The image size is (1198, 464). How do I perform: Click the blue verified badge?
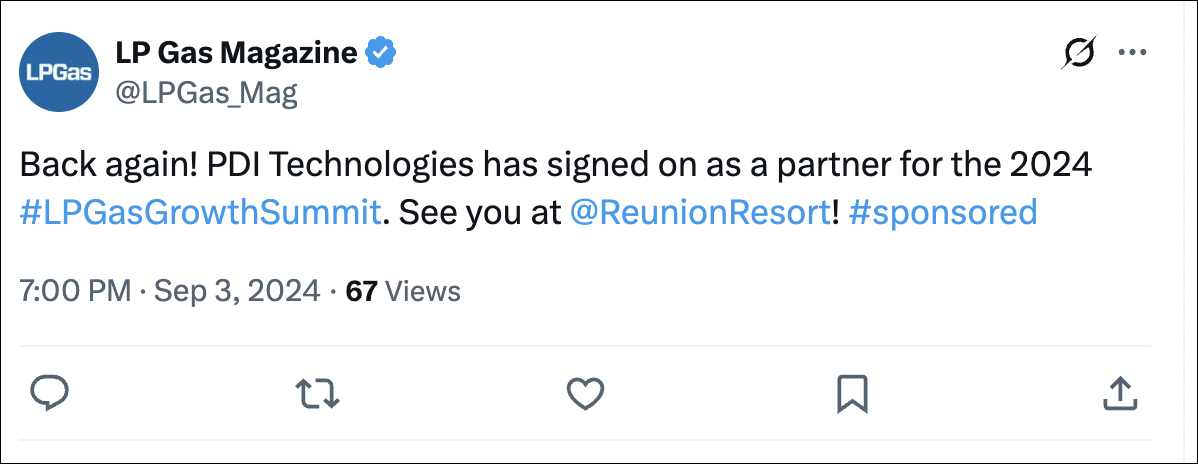382,52
